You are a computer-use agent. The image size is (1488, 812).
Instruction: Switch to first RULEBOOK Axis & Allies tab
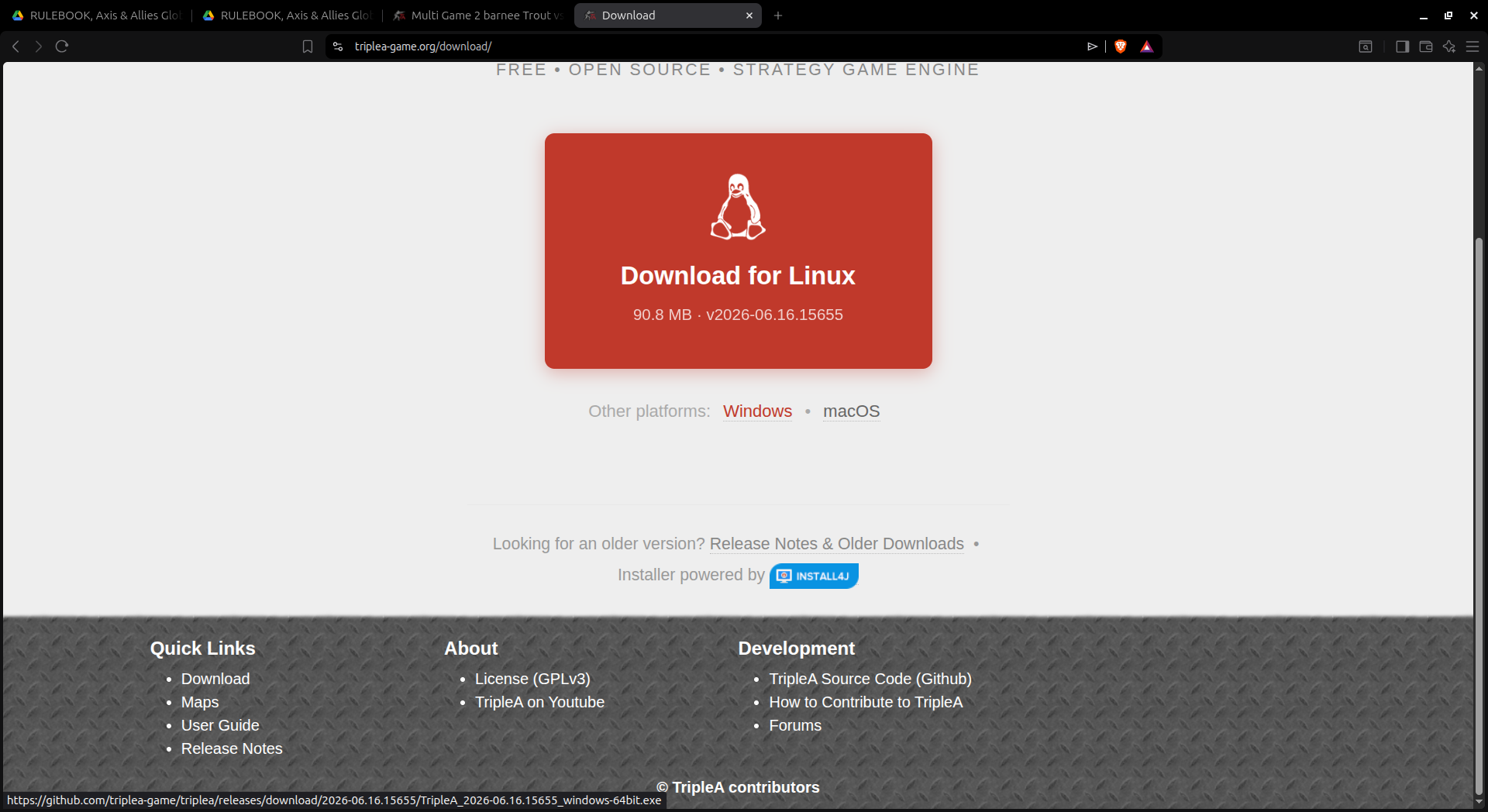coord(97,15)
